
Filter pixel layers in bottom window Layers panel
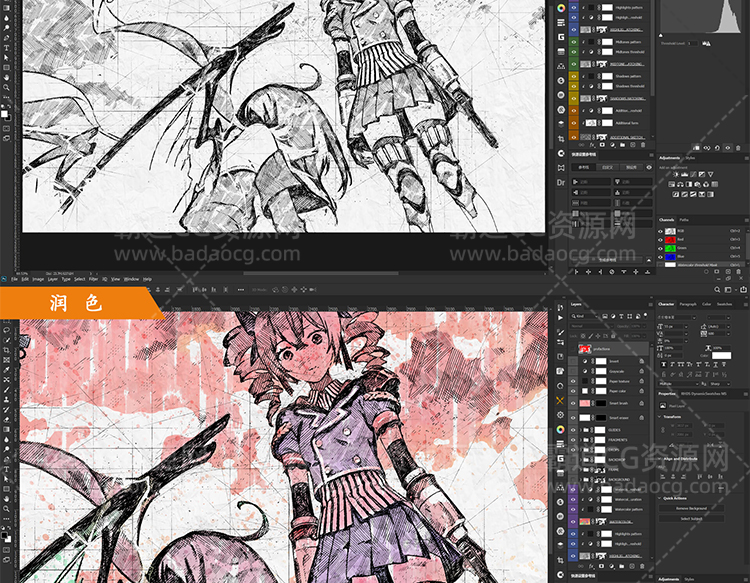click(x=605, y=316)
